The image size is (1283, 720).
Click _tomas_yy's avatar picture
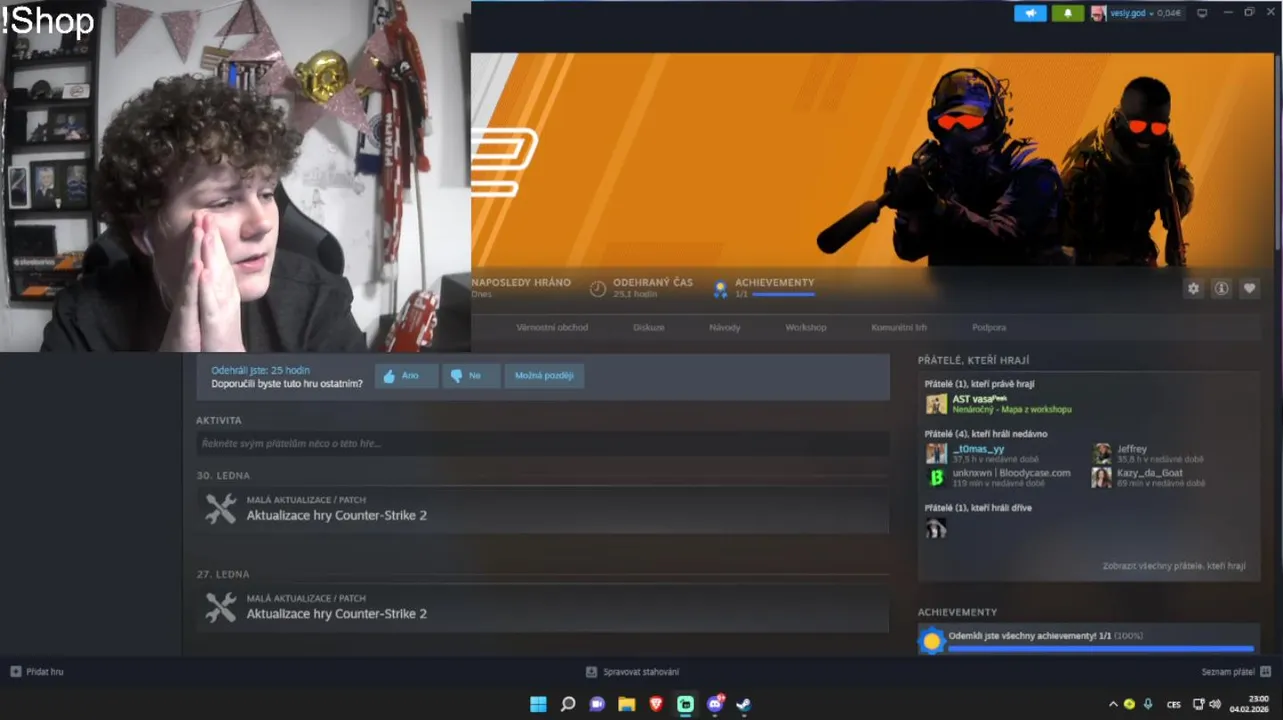936,453
